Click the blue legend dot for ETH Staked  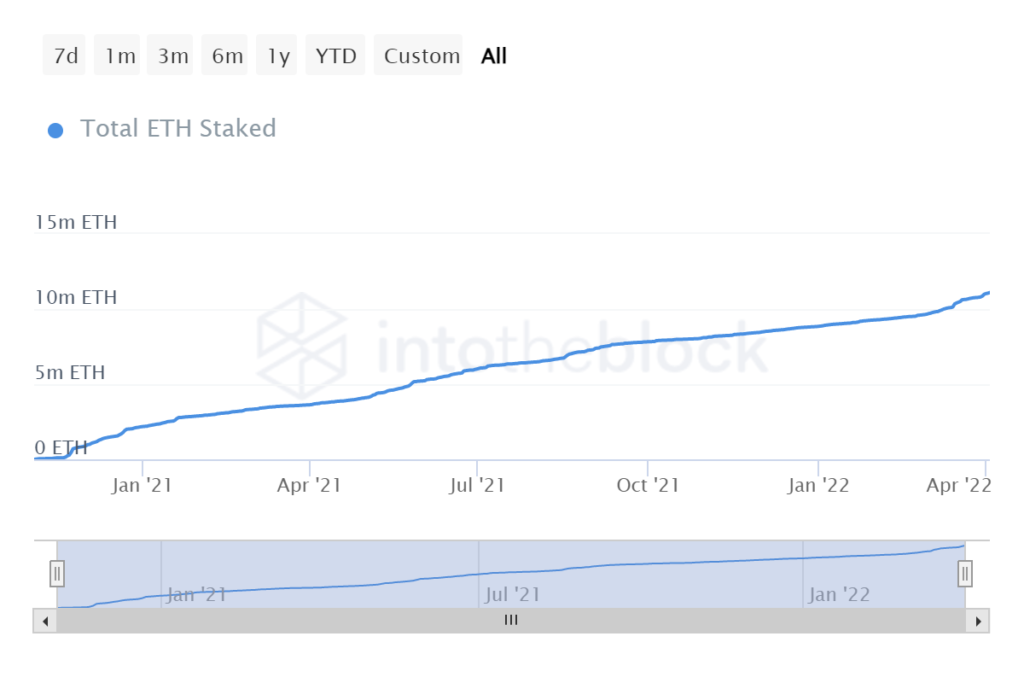click(56, 131)
